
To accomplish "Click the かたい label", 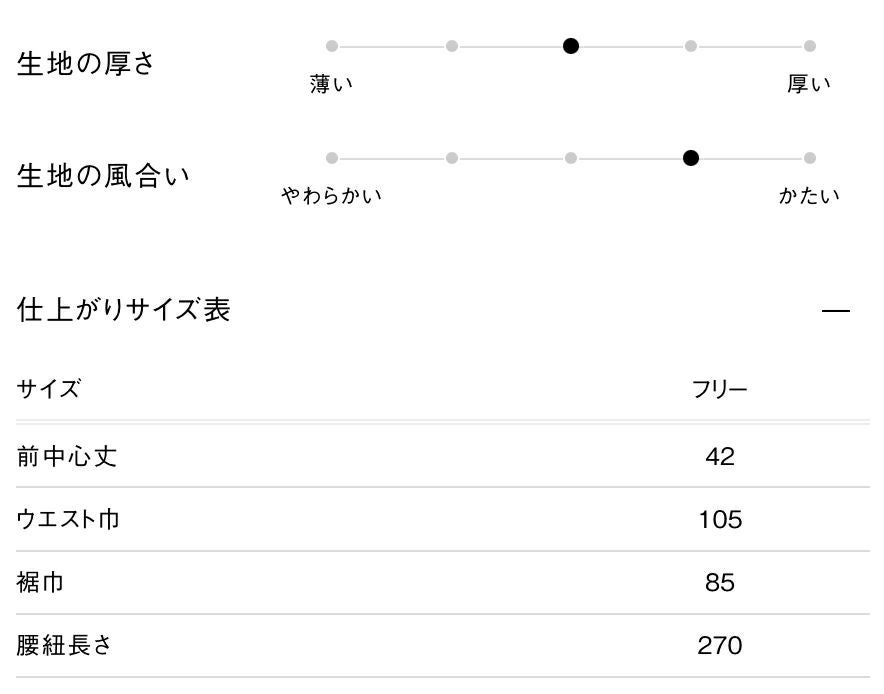I will [x=809, y=196].
